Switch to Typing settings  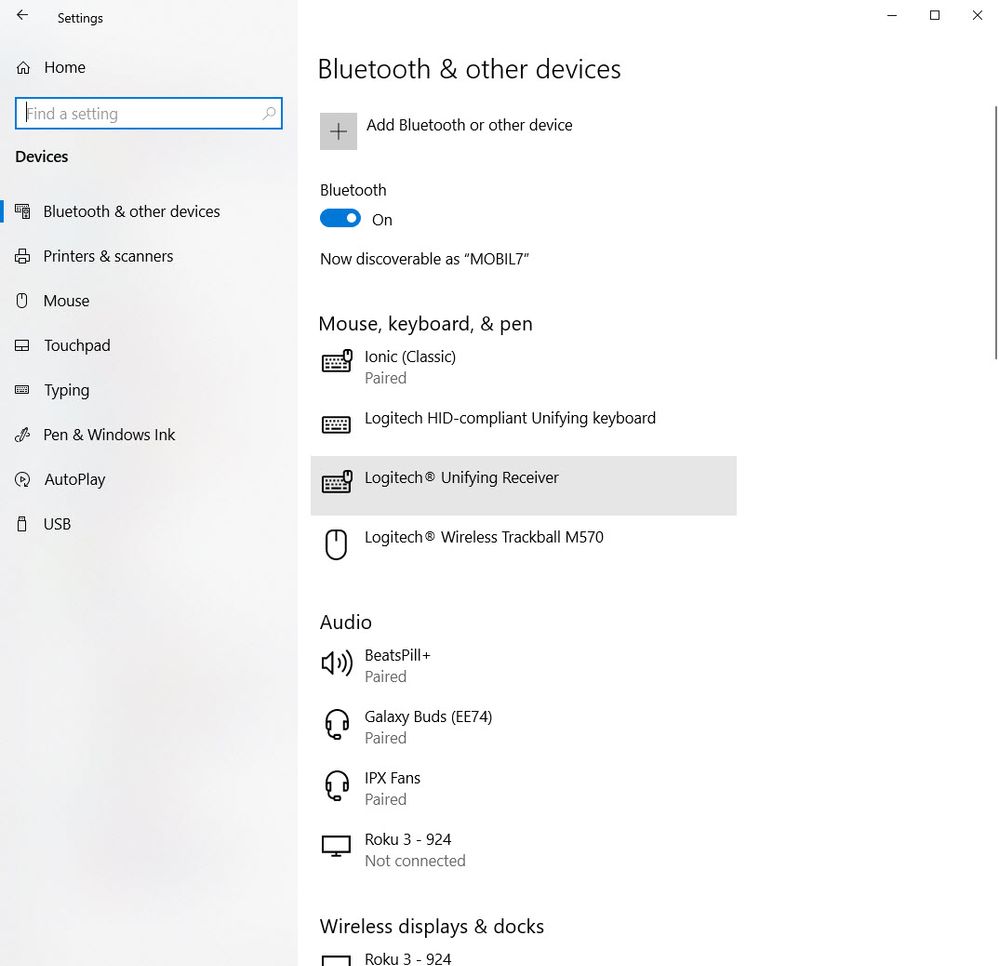(x=148, y=390)
